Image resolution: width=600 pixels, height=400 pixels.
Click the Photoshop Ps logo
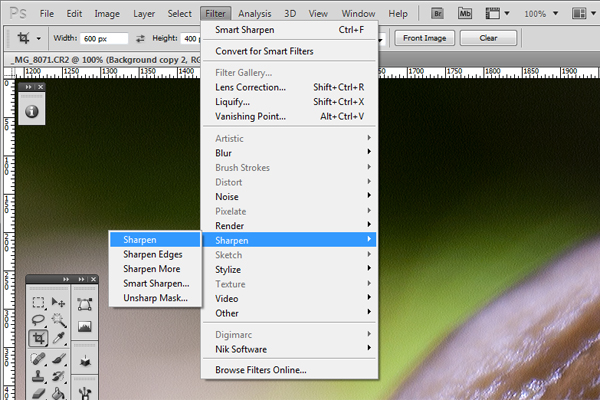(x=18, y=13)
